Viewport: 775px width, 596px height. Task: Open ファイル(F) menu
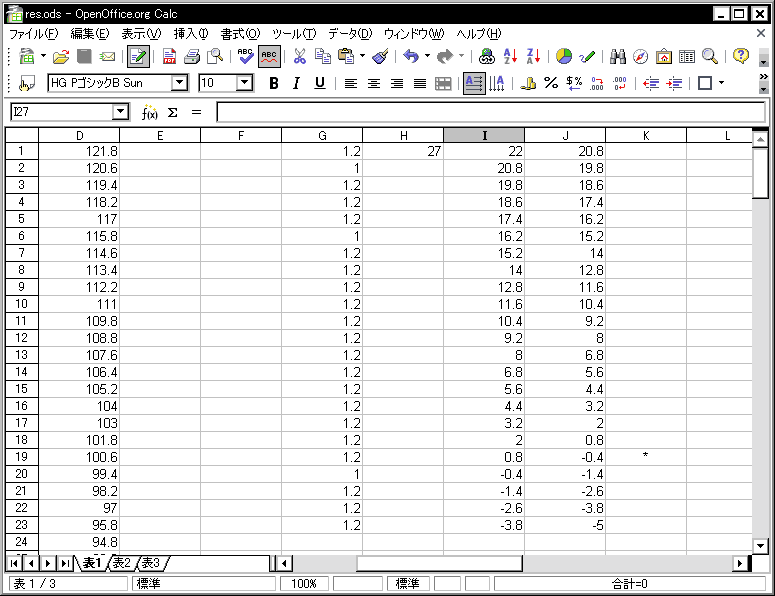coord(34,34)
